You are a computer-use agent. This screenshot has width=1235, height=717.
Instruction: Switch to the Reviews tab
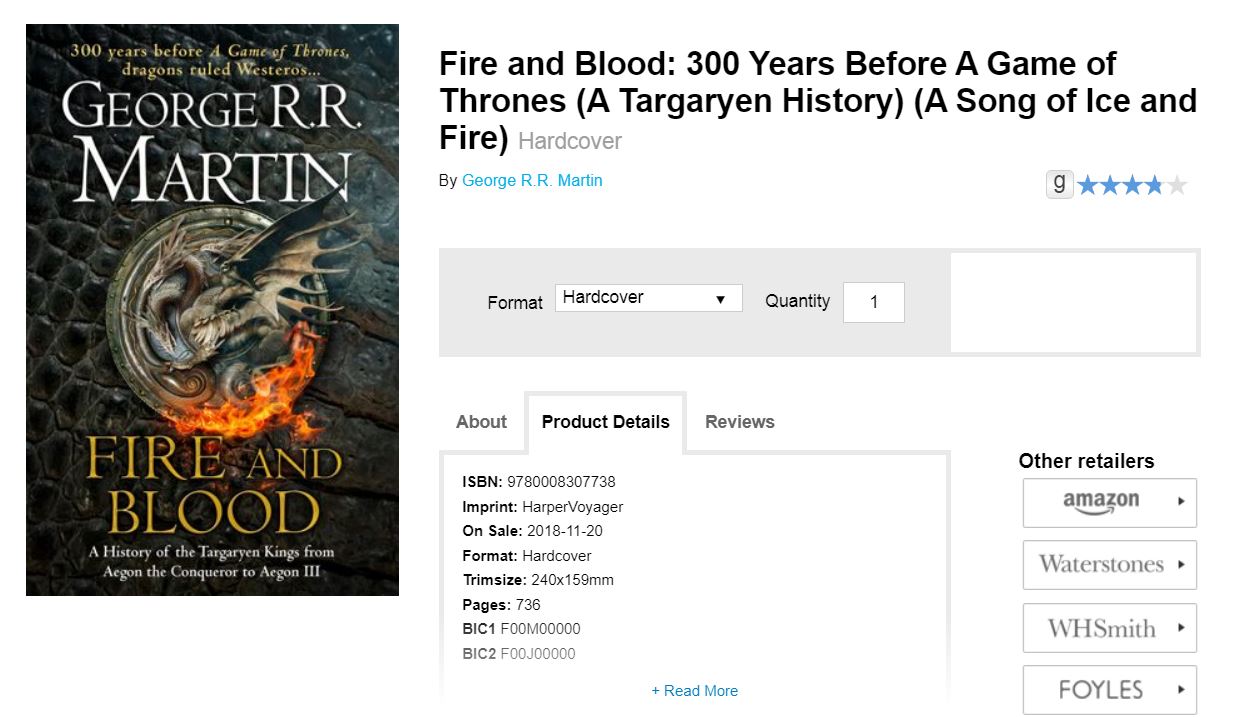coord(740,422)
